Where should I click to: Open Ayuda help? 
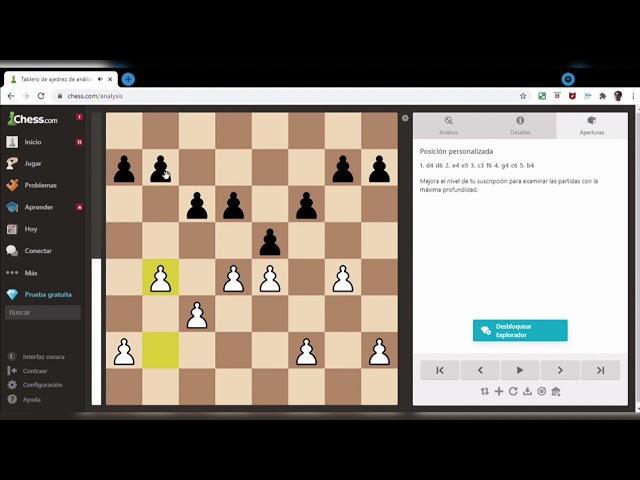(31, 400)
